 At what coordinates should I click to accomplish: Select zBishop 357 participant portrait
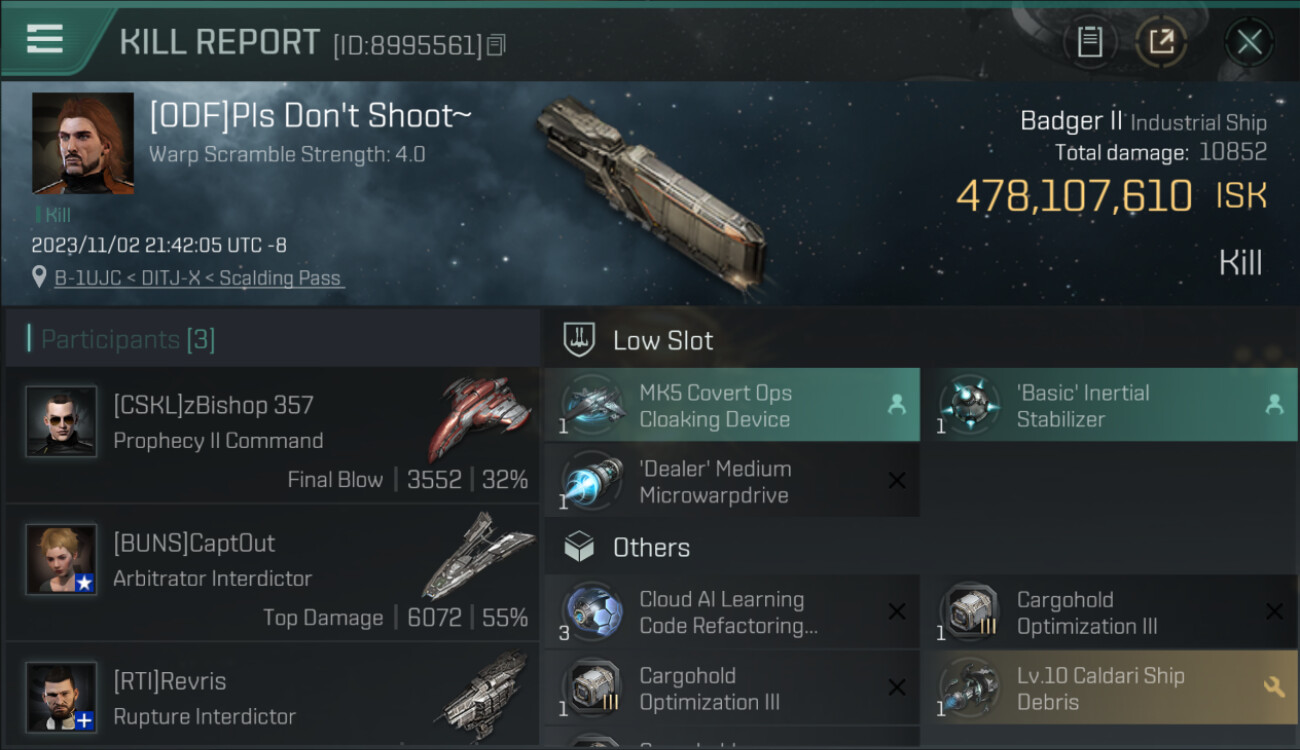61,421
